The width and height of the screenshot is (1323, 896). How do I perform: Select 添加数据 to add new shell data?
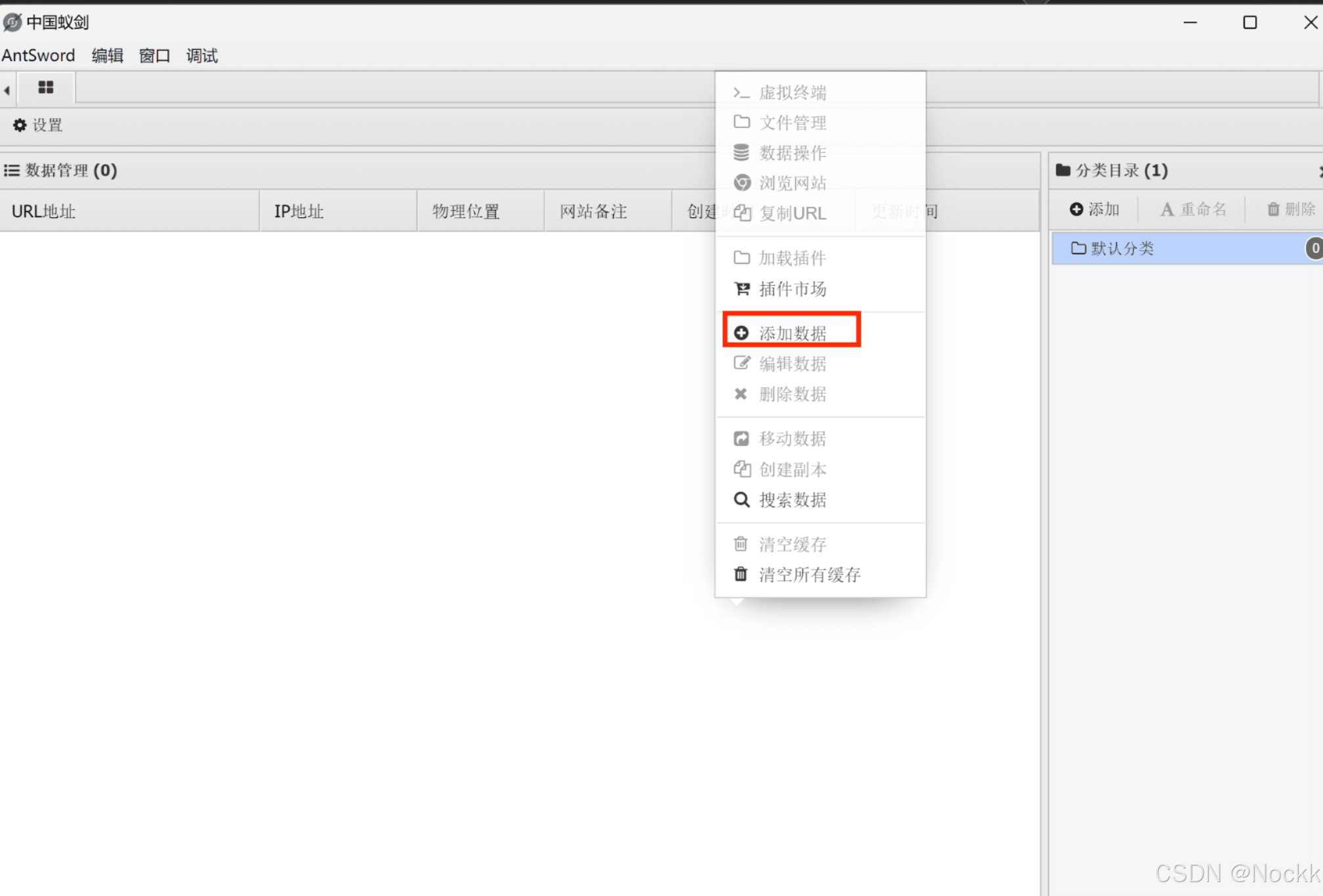(x=792, y=332)
